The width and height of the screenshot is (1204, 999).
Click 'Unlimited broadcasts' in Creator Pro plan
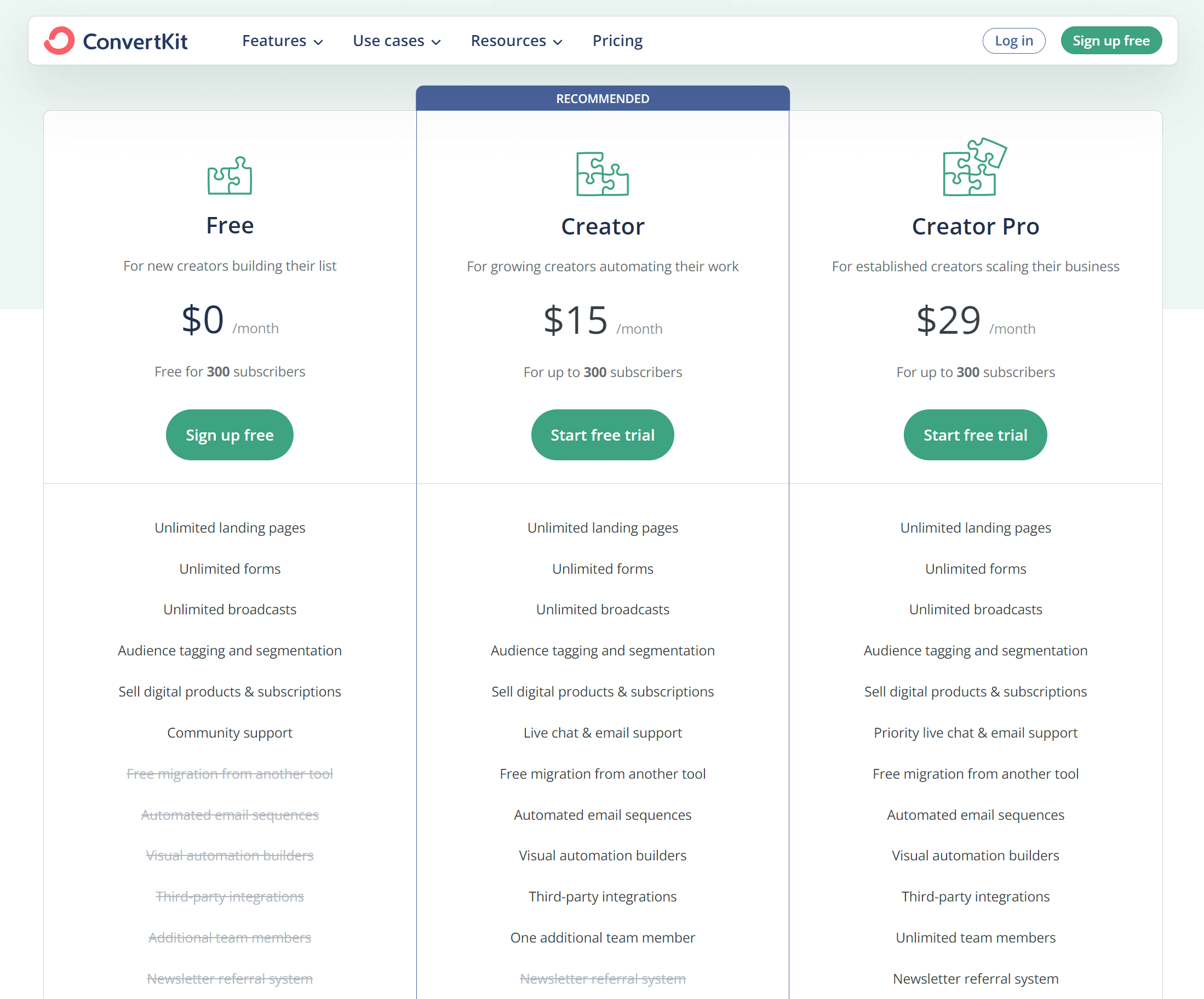(x=975, y=609)
